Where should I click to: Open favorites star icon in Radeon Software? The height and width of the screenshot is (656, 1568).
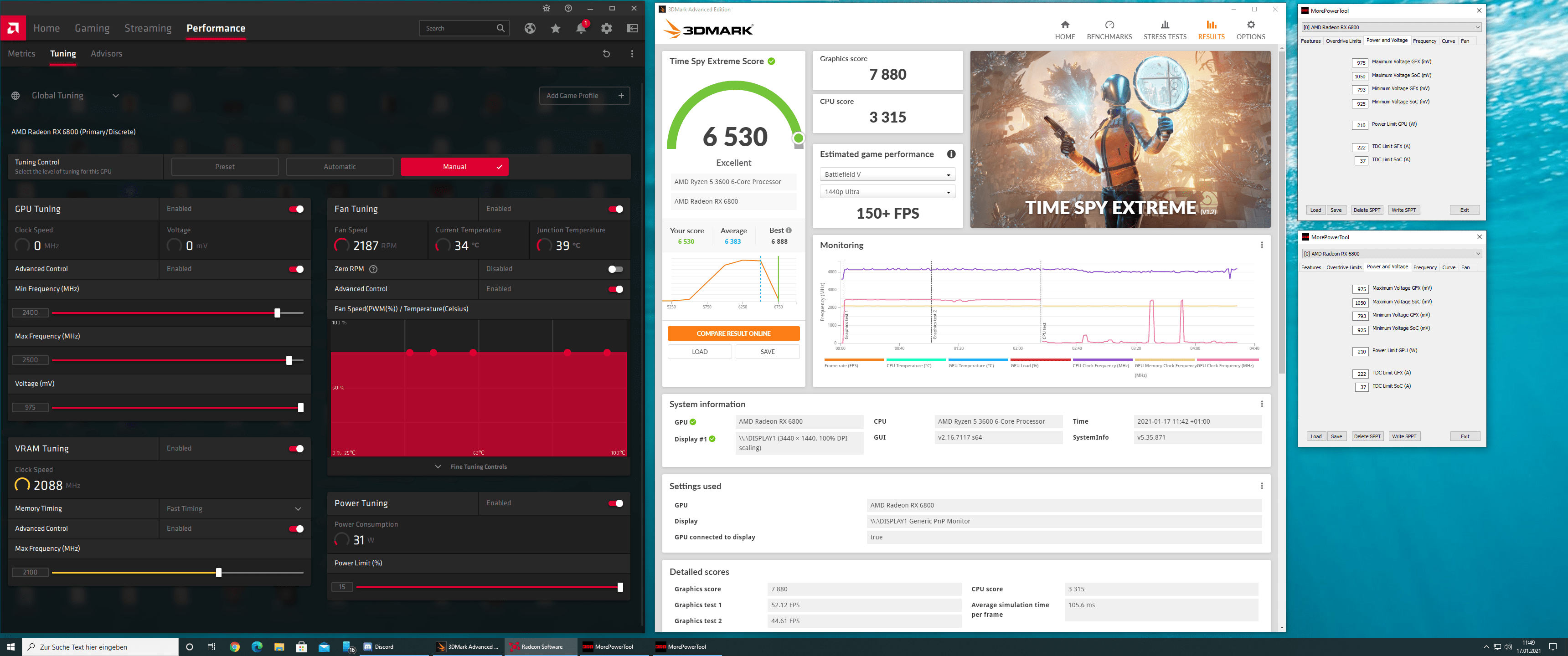[556, 28]
